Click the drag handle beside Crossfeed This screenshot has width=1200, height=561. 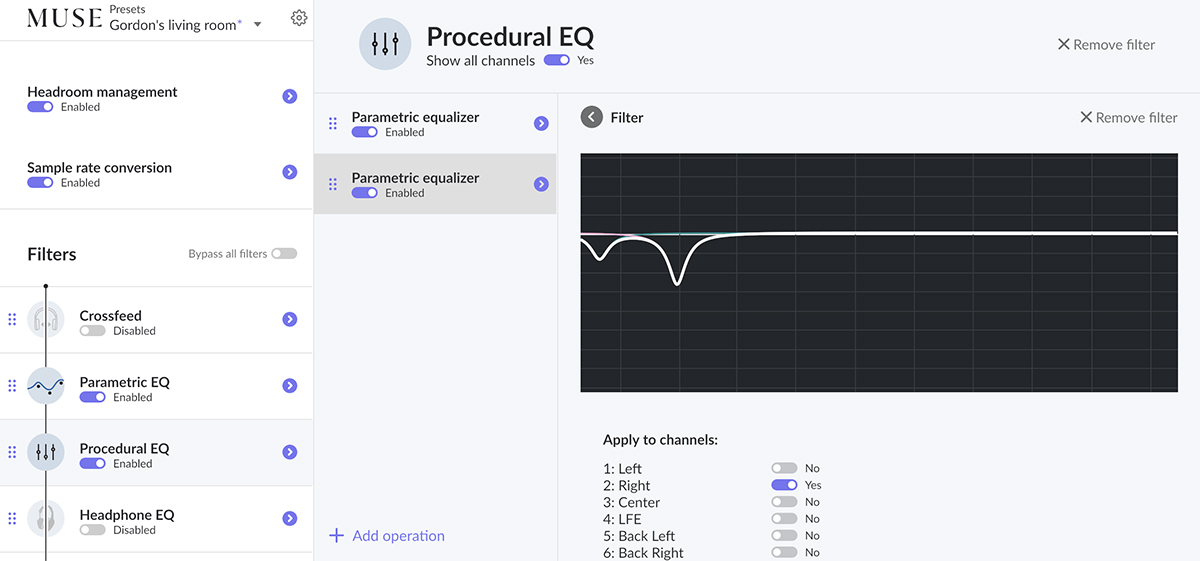click(12, 320)
